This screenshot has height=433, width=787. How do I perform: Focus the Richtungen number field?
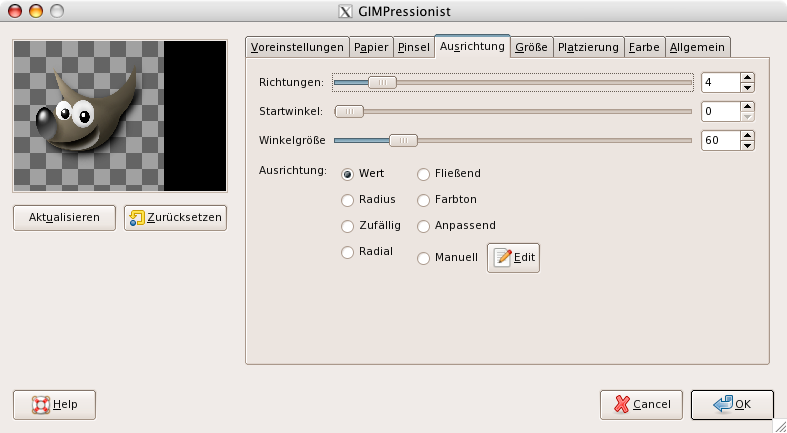[x=721, y=82]
